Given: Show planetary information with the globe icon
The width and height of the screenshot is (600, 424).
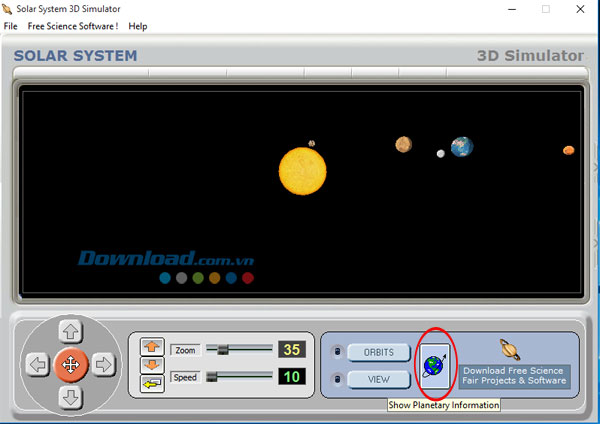Looking at the screenshot, I should [434, 366].
